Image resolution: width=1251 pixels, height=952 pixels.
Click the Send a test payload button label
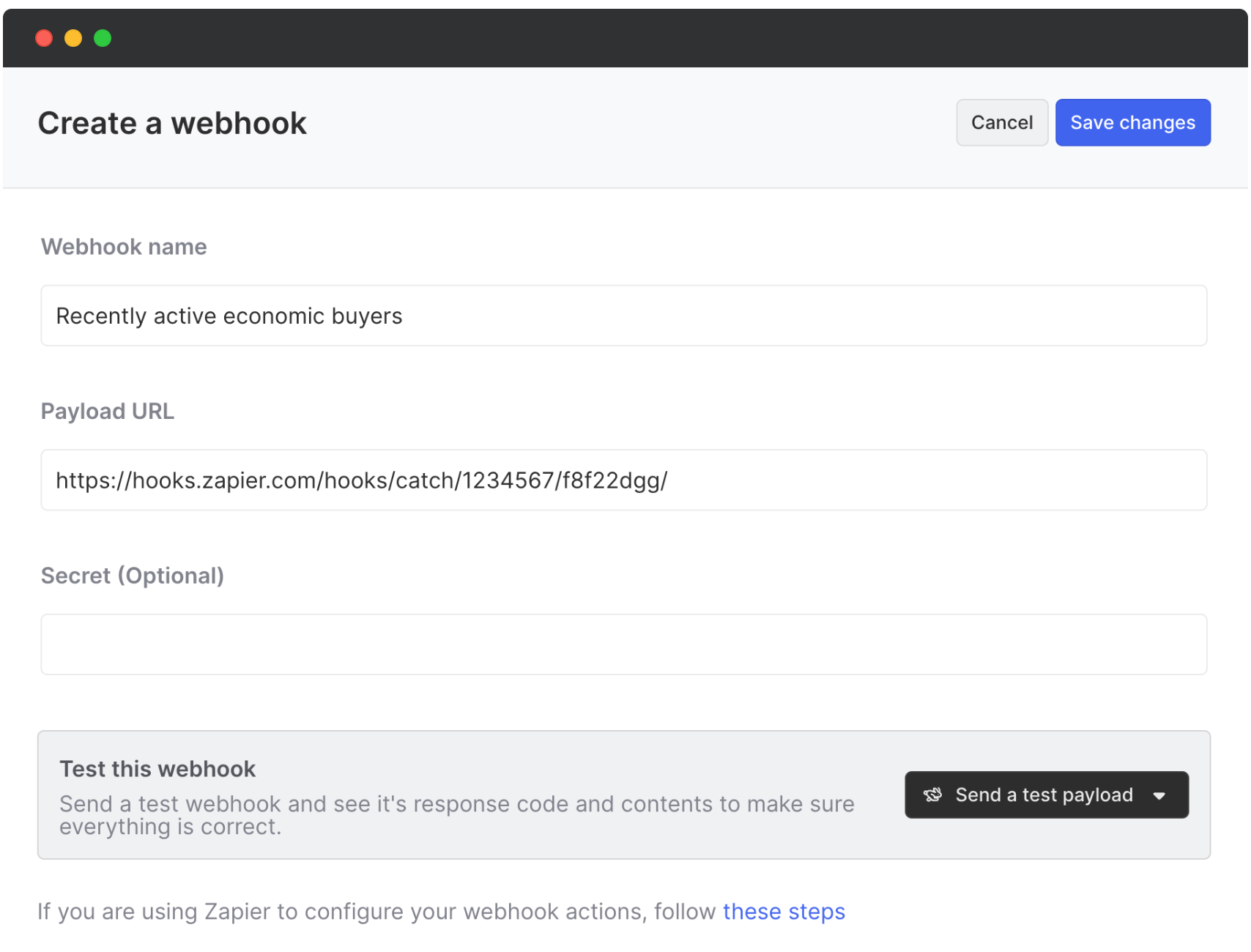(1044, 795)
